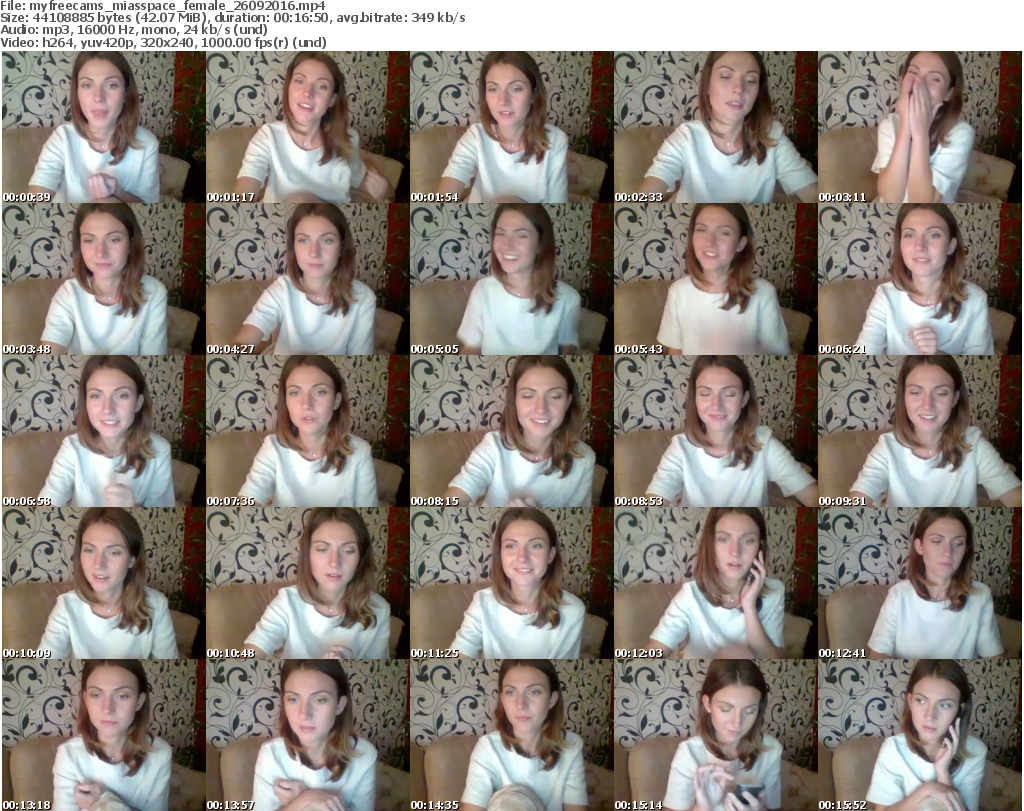The height and width of the screenshot is (811, 1024).
Task: Click the thumbnail timestamped 00:00:39
Action: coord(103,127)
